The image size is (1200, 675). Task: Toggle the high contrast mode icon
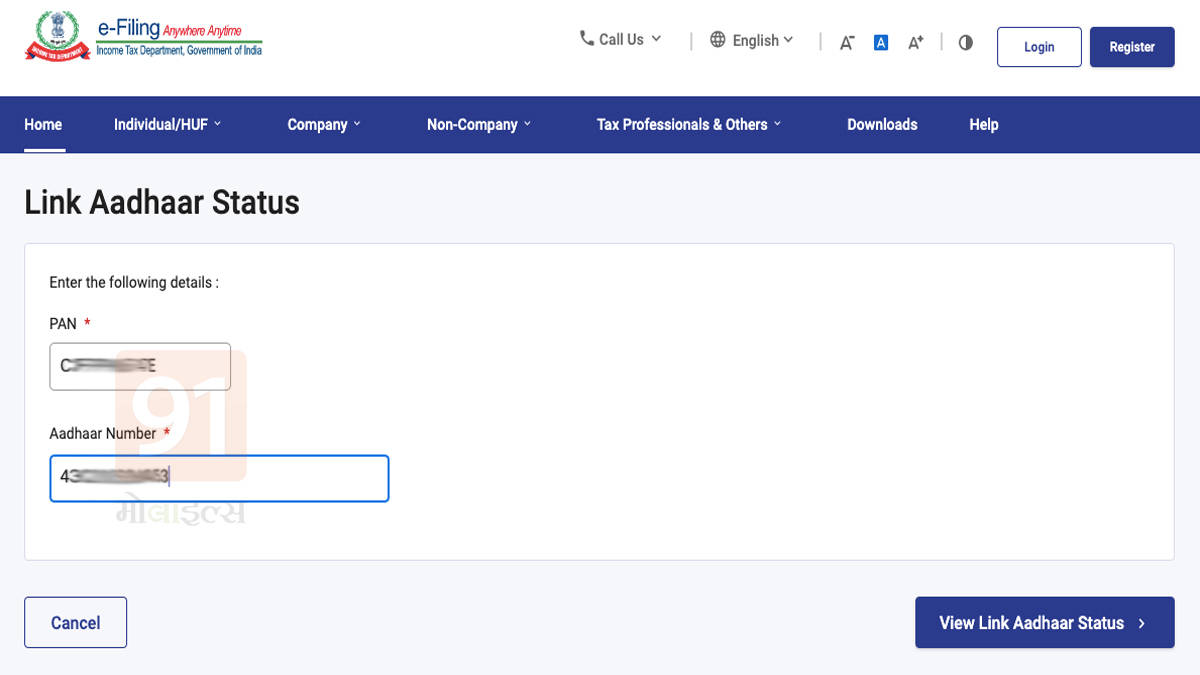[965, 43]
